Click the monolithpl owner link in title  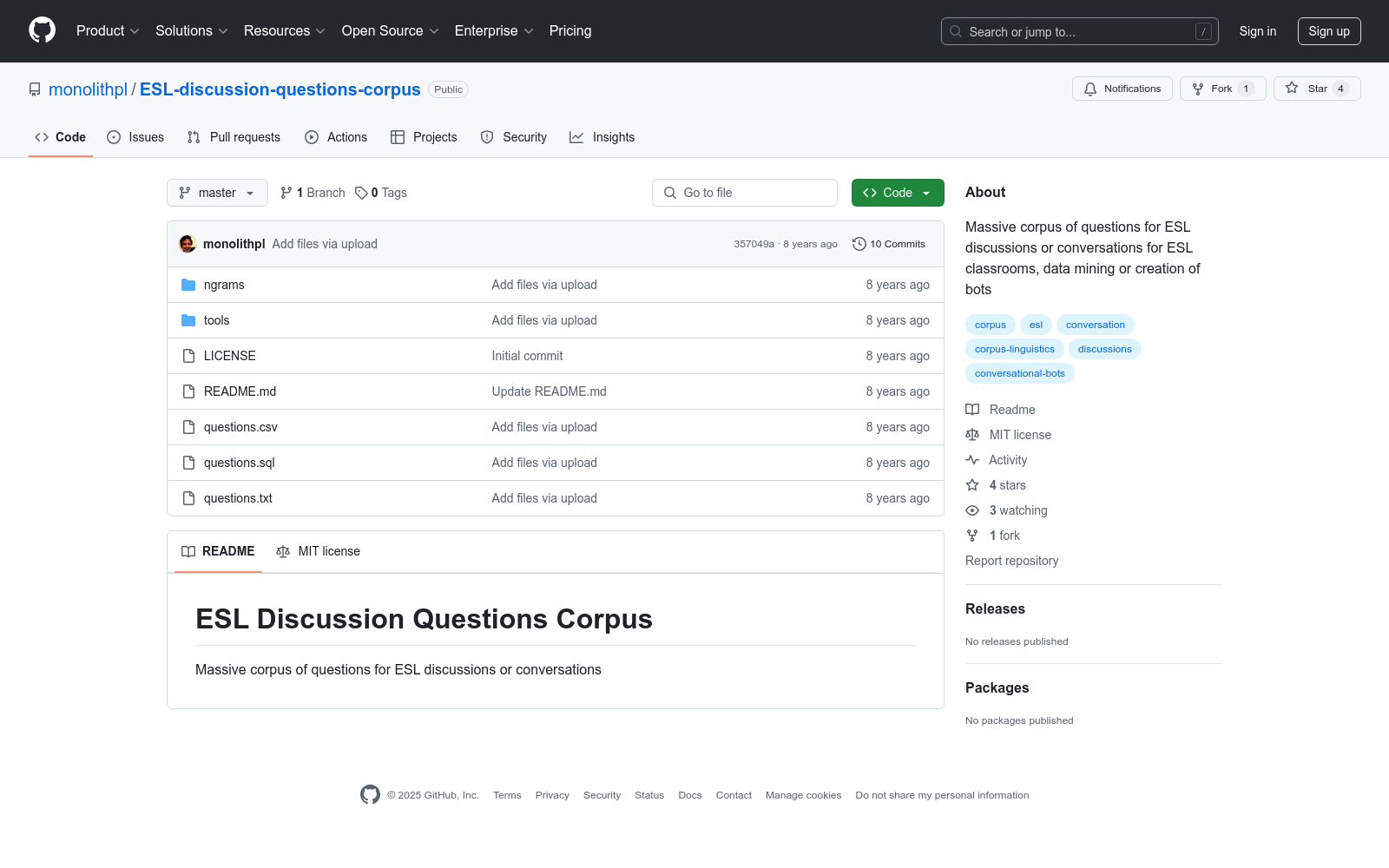(89, 89)
